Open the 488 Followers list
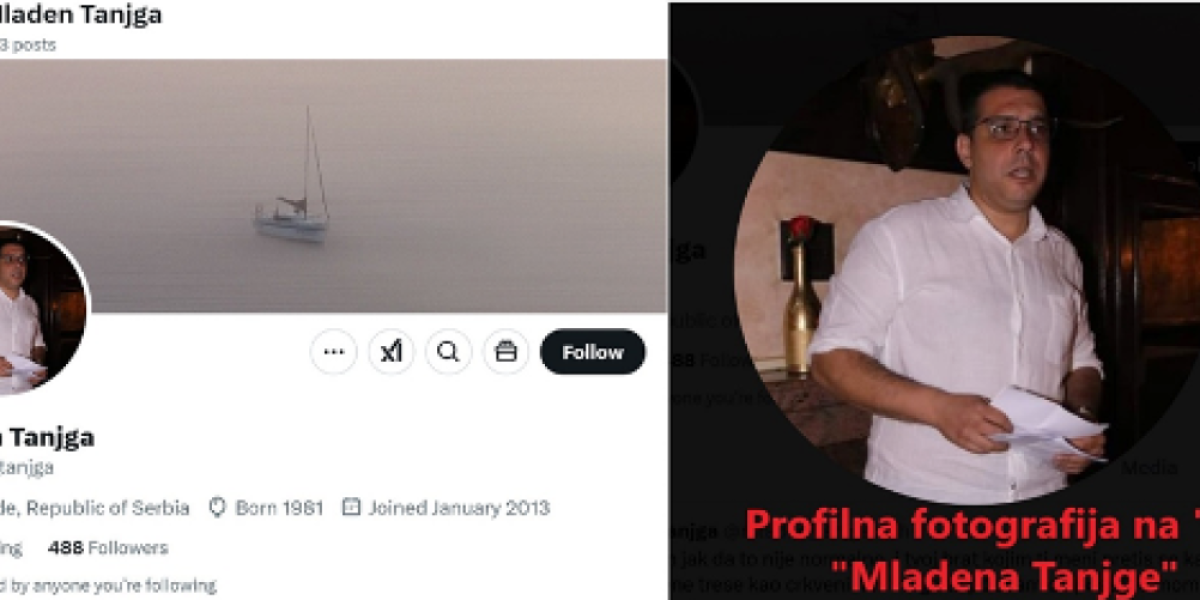This screenshot has width=1200, height=600. (x=108, y=548)
